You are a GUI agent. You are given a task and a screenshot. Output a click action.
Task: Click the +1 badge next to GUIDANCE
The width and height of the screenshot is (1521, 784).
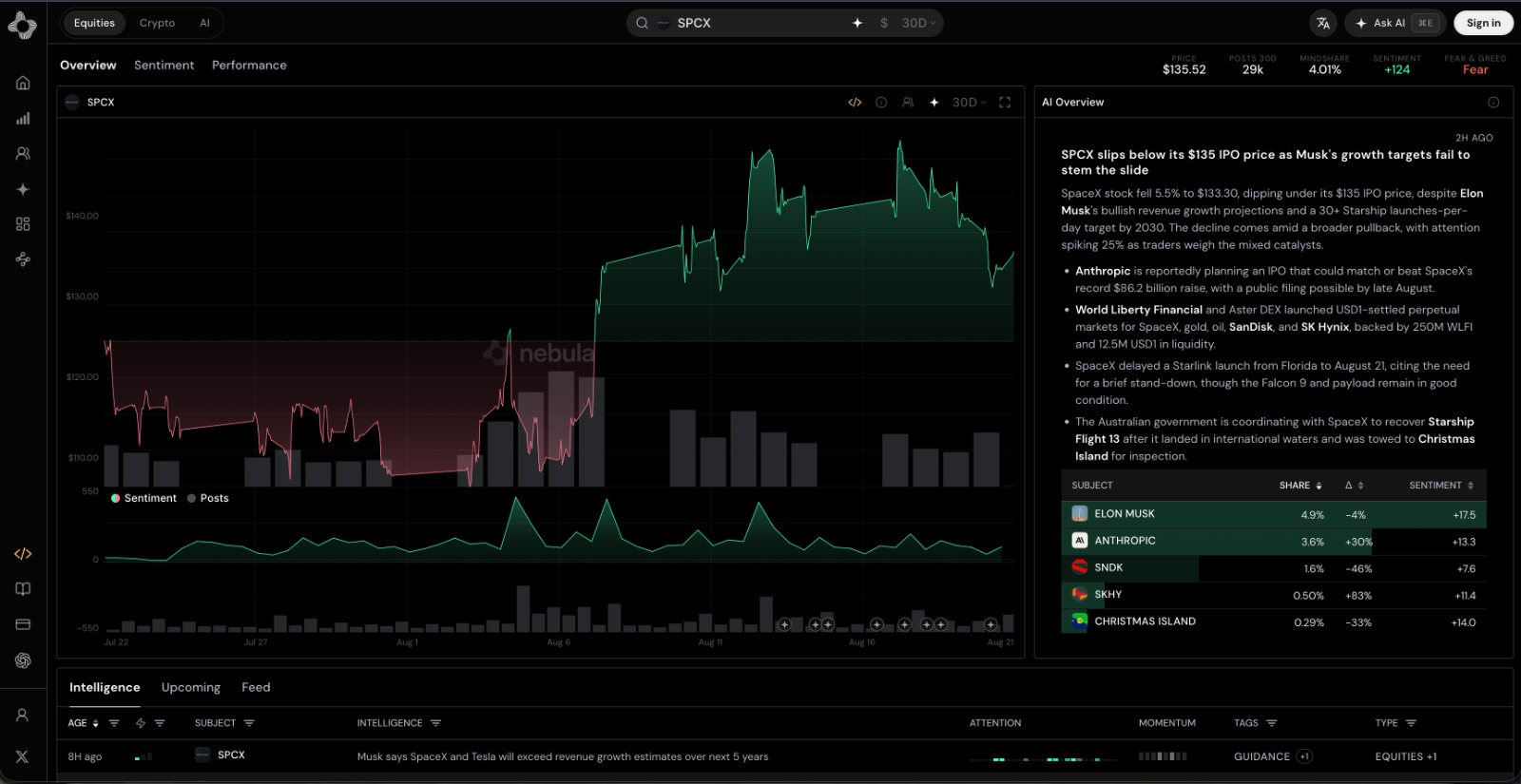[x=1304, y=756]
